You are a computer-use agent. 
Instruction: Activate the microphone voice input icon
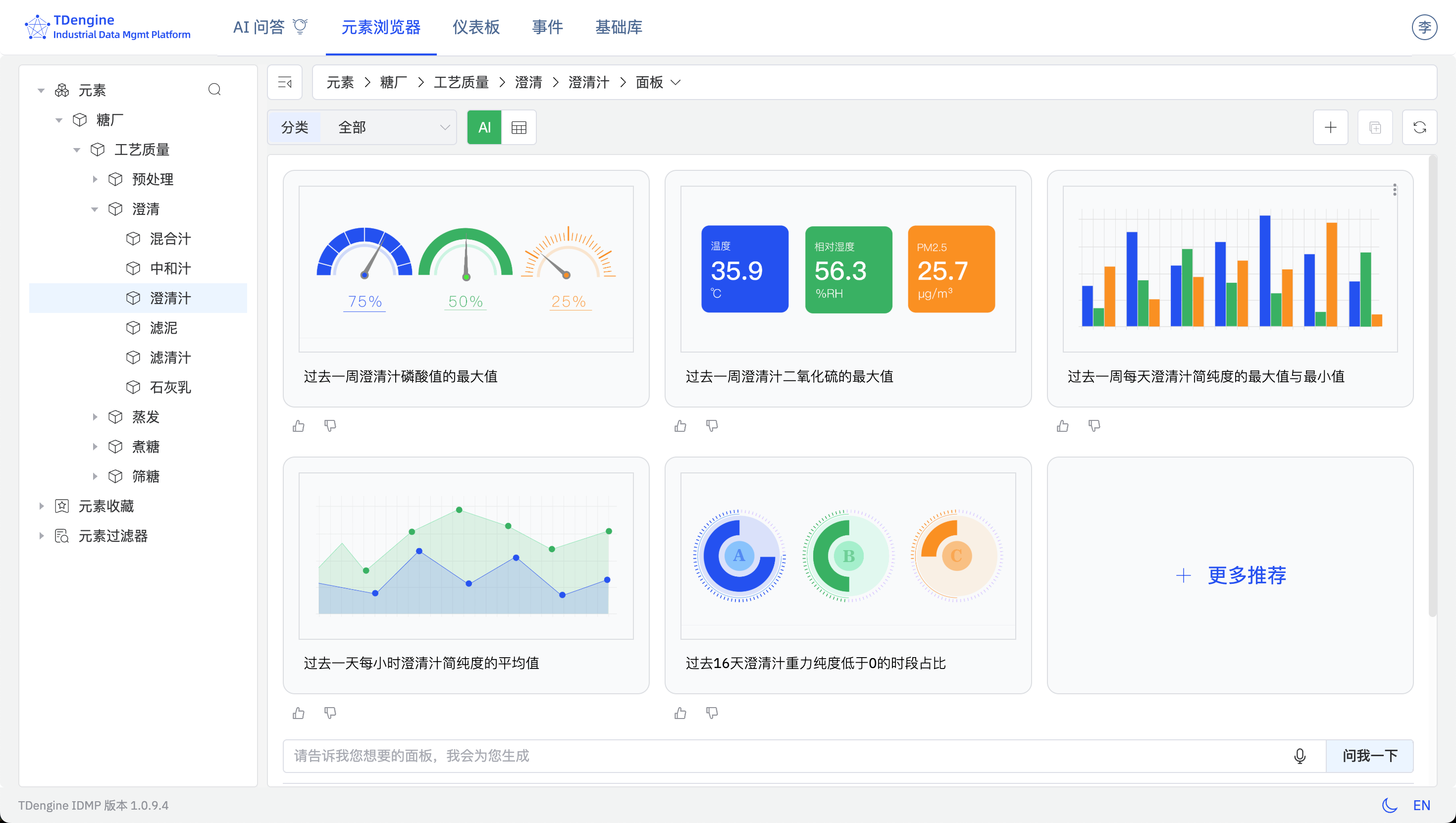(1300, 756)
